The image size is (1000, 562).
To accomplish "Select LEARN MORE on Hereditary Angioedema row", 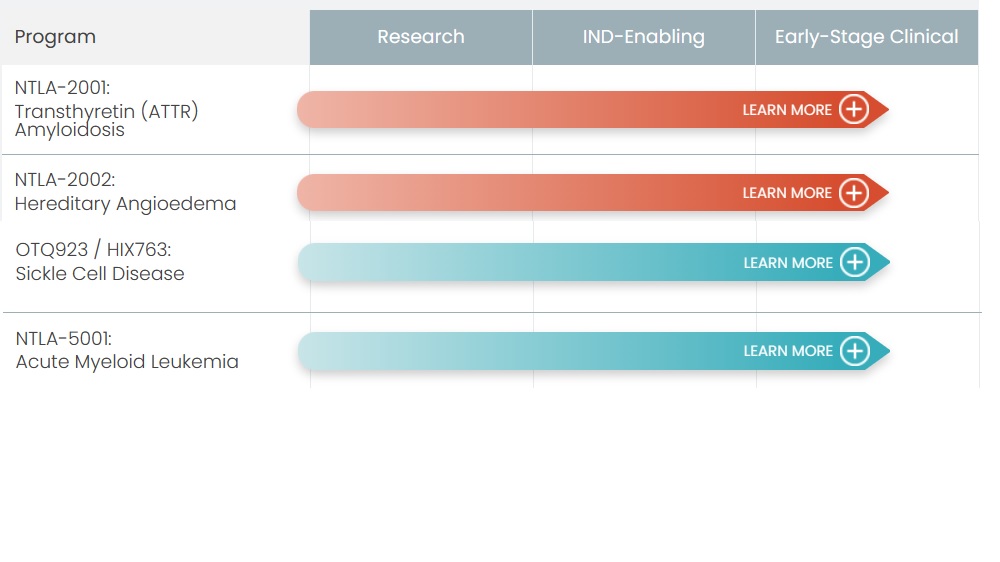I will (787, 193).
